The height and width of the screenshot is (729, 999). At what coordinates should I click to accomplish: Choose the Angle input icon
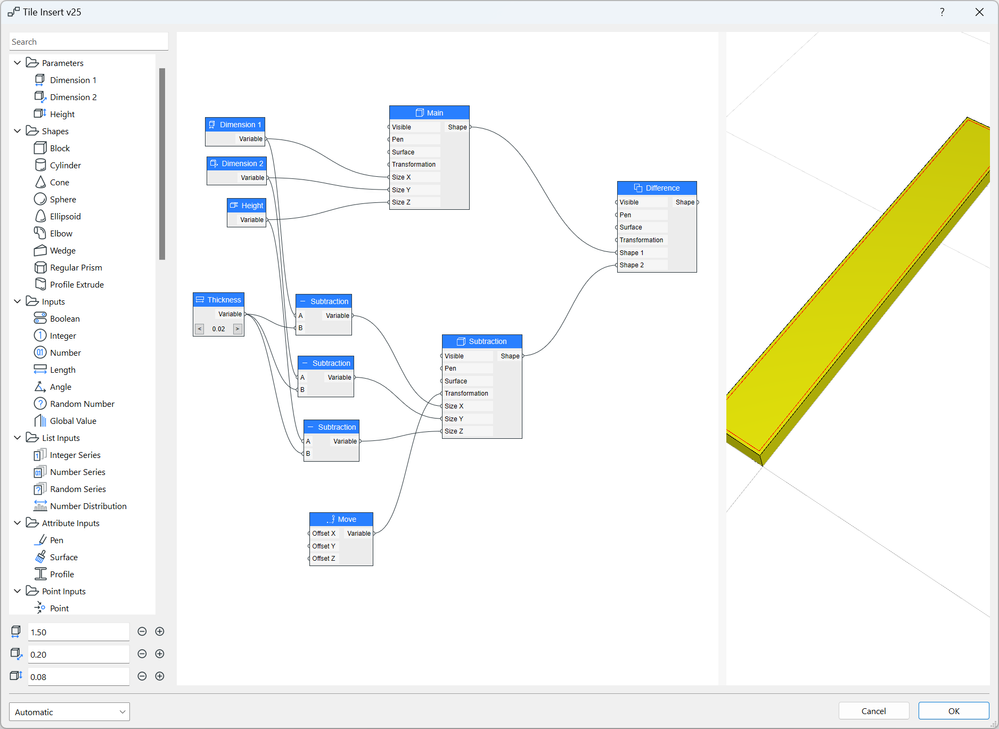pos(40,387)
